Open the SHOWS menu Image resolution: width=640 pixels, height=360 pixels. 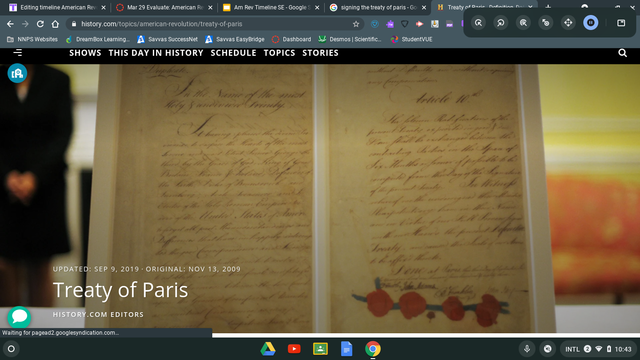click(85, 53)
